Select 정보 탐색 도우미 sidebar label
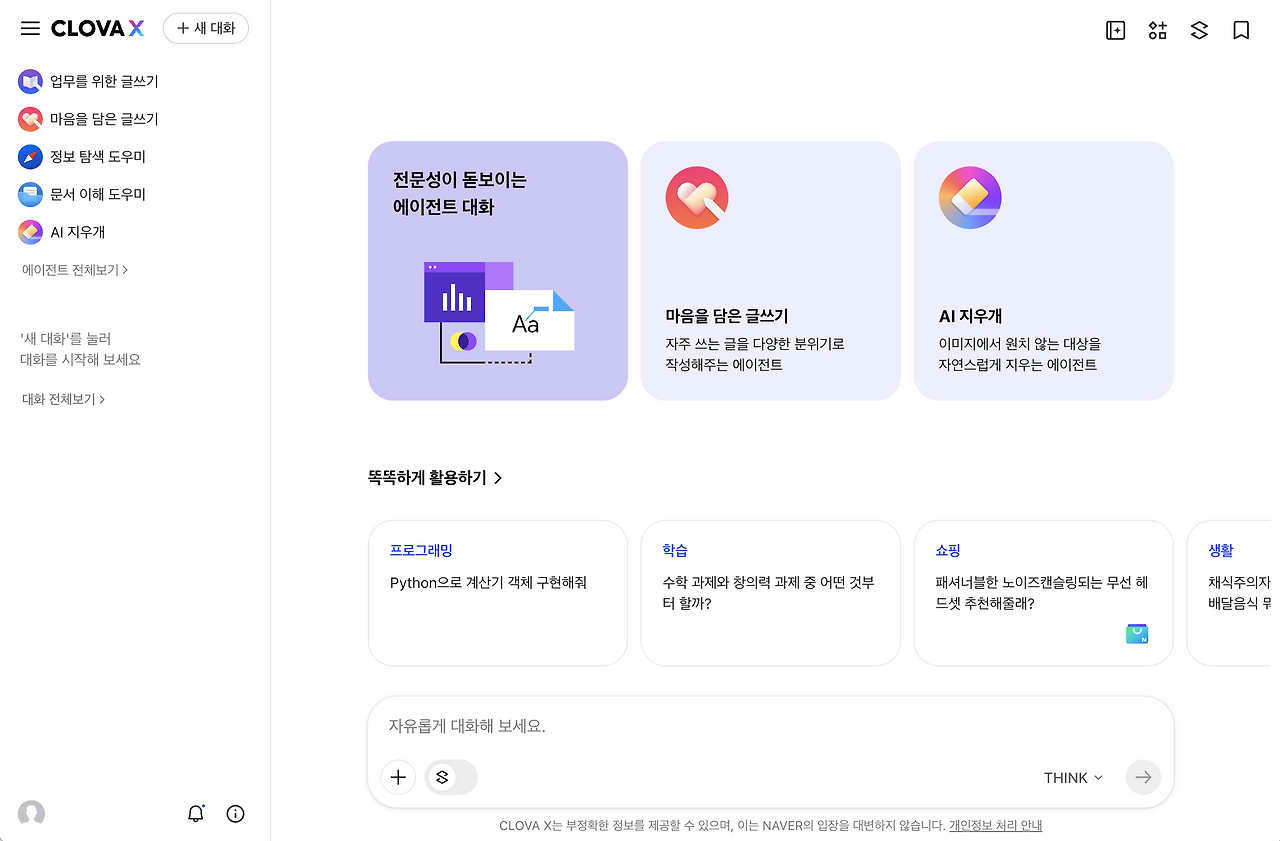 coord(98,157)
